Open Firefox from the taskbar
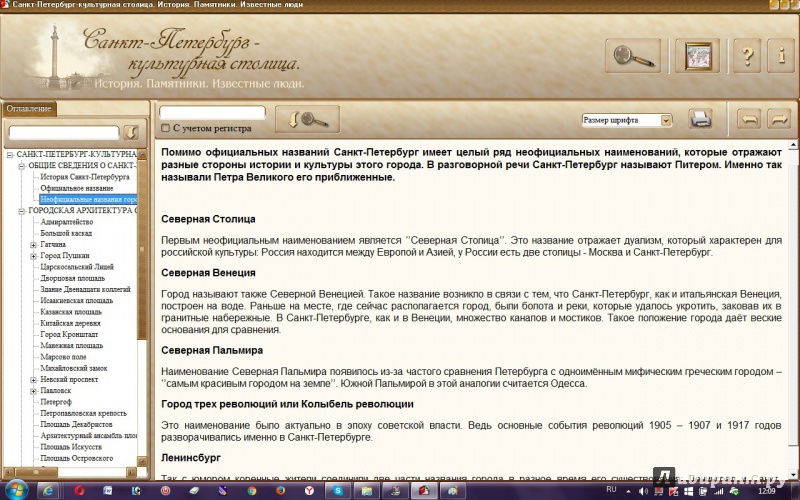Viewport: 800px width, 500px height. coord(281,491)
